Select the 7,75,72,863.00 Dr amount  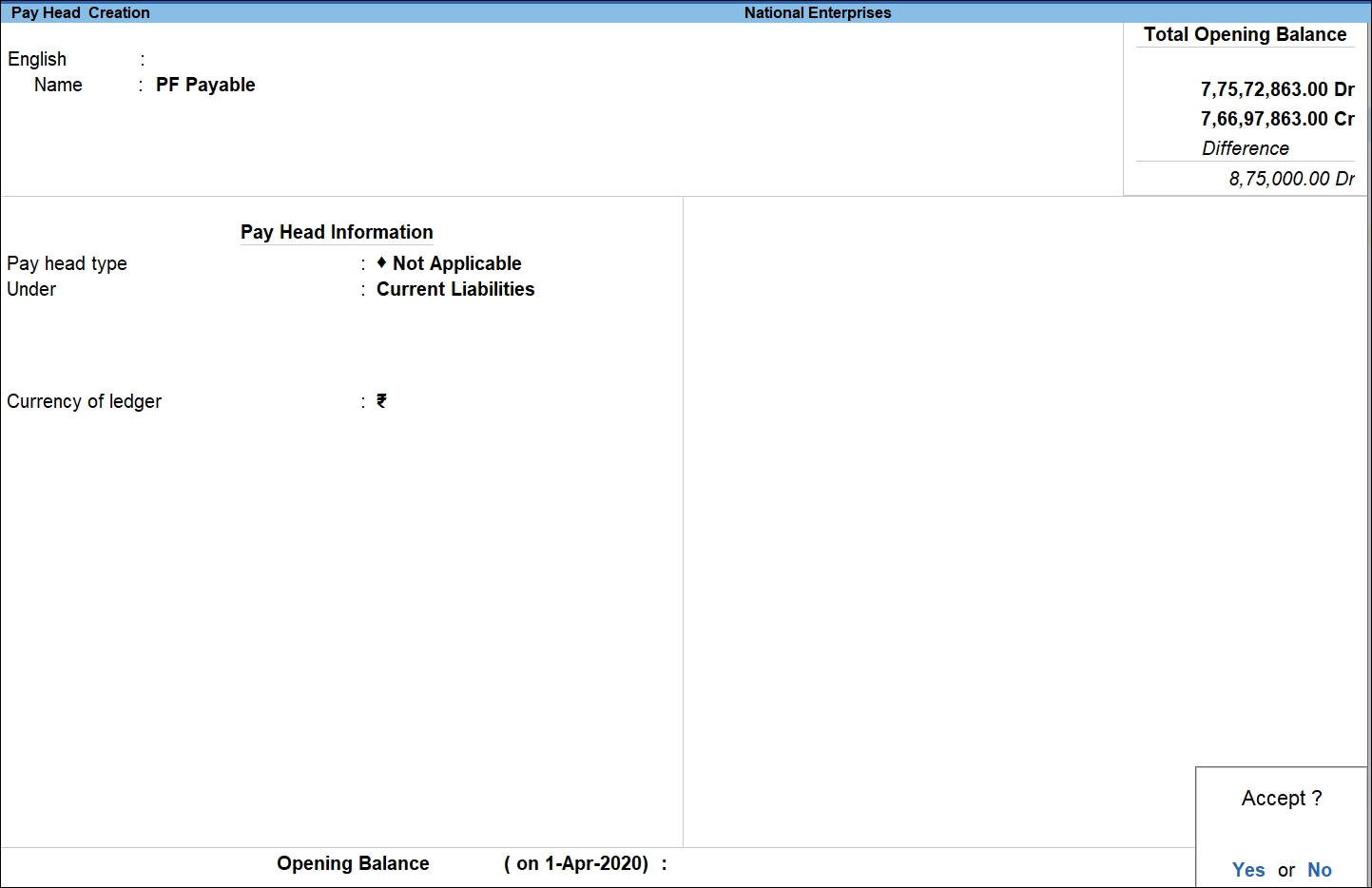point(1277,88)
